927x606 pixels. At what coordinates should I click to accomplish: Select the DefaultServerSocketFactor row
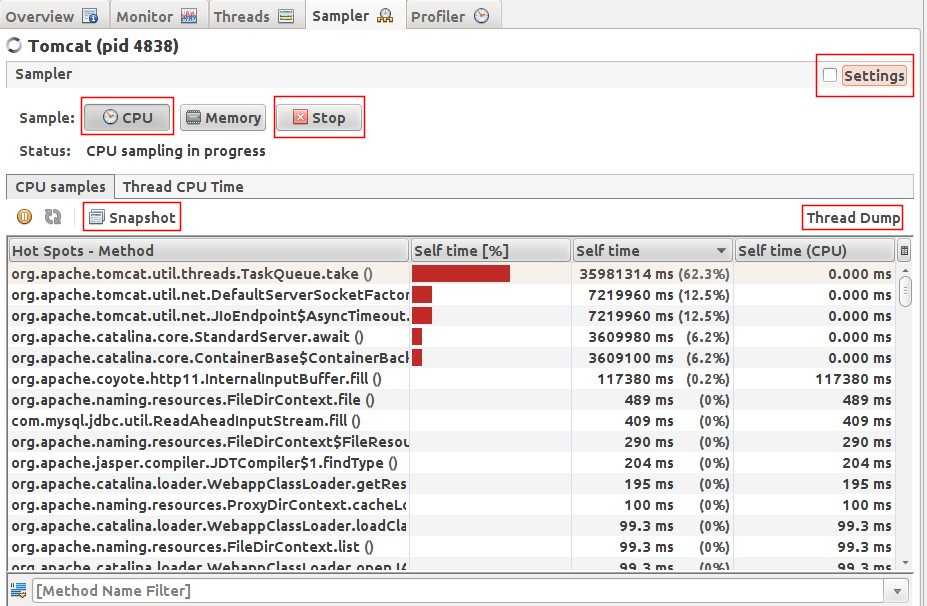452,294
